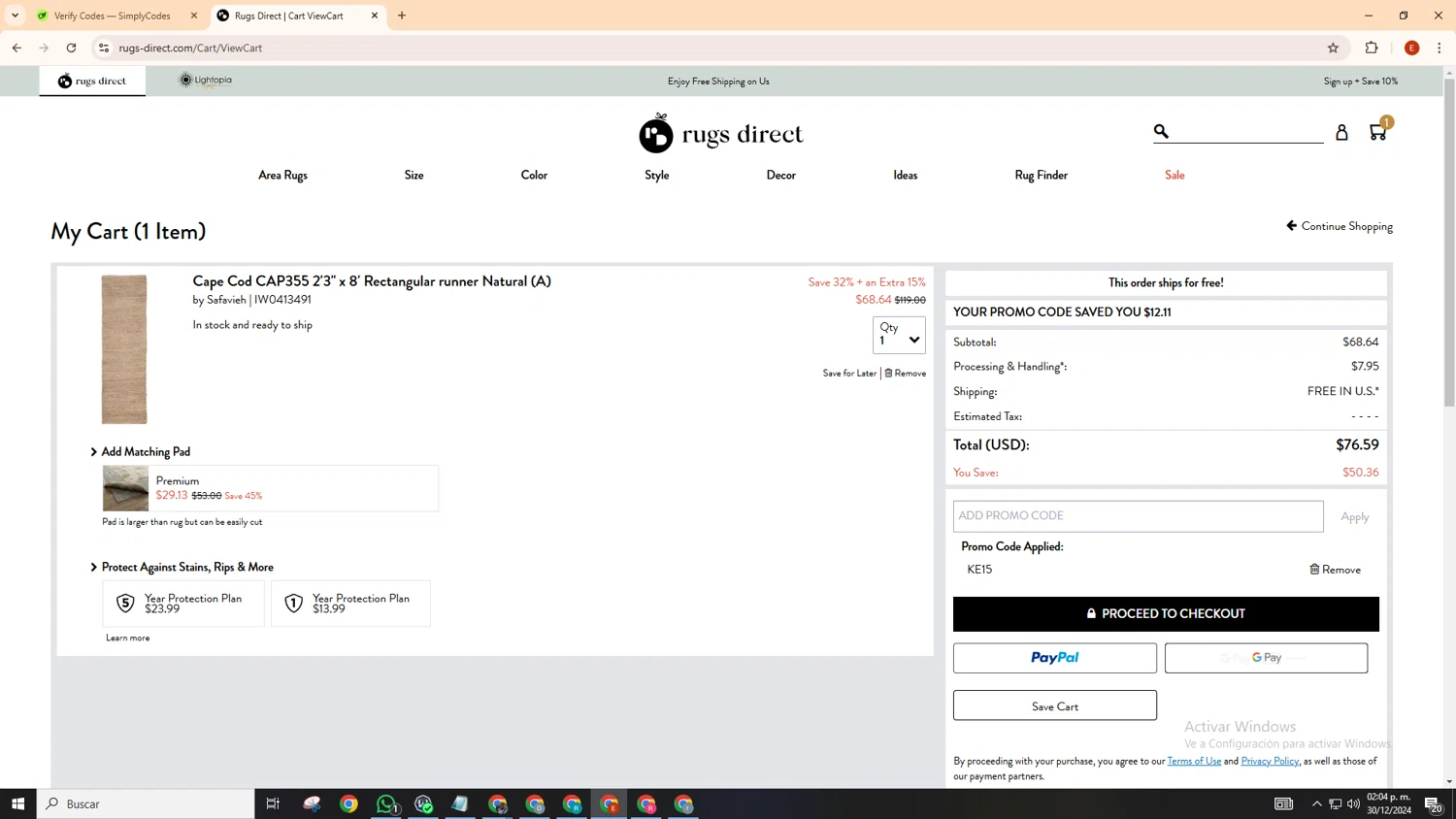Click the address bar URL

click(x=190, y=48)
